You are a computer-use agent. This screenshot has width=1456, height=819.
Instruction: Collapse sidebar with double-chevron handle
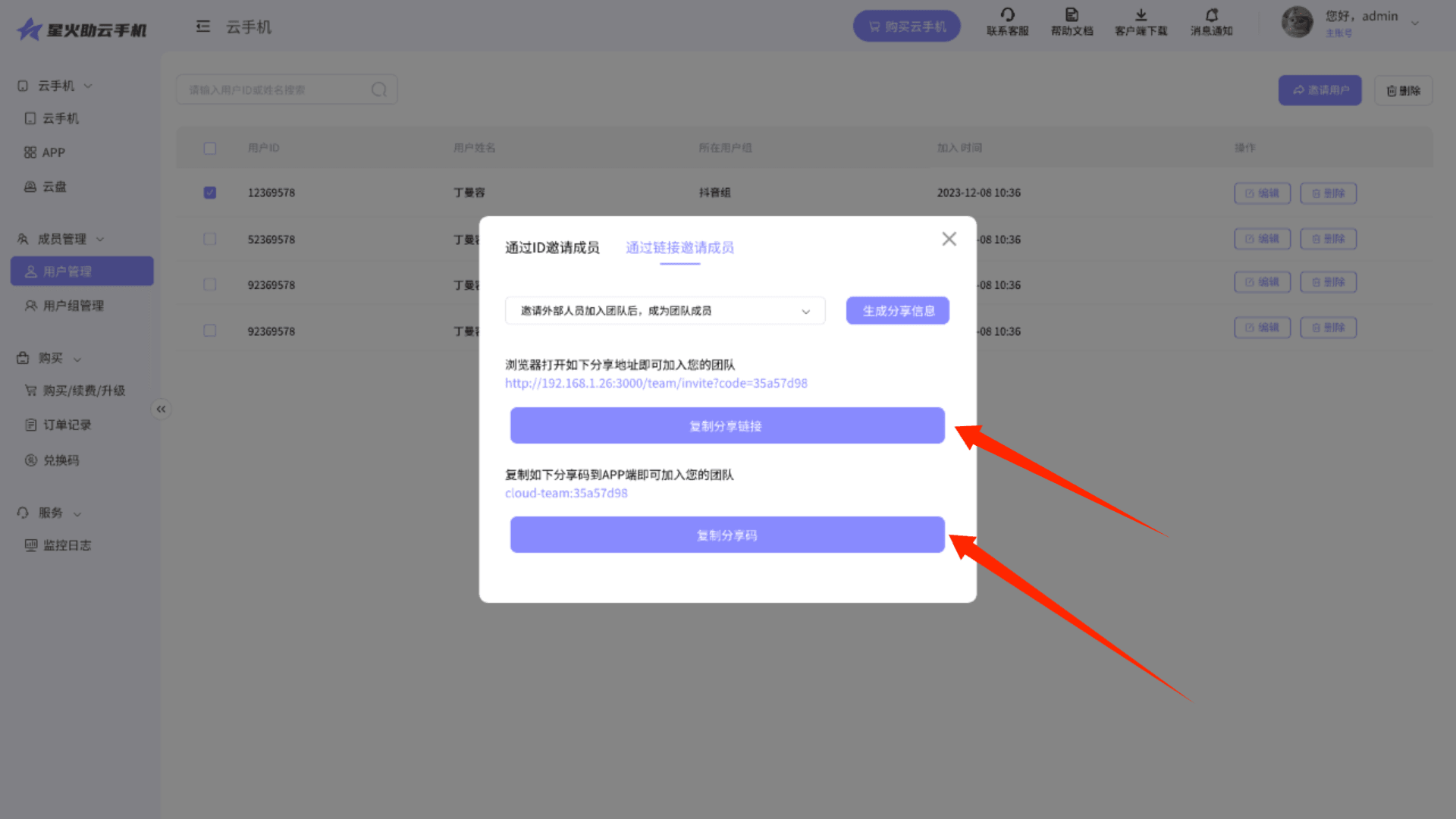pyautogui.click(x=161, y=409)
